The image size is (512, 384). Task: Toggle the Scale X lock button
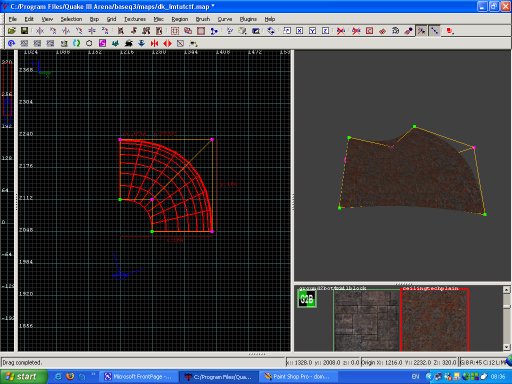pyautogui.click(x=299, y=31)
